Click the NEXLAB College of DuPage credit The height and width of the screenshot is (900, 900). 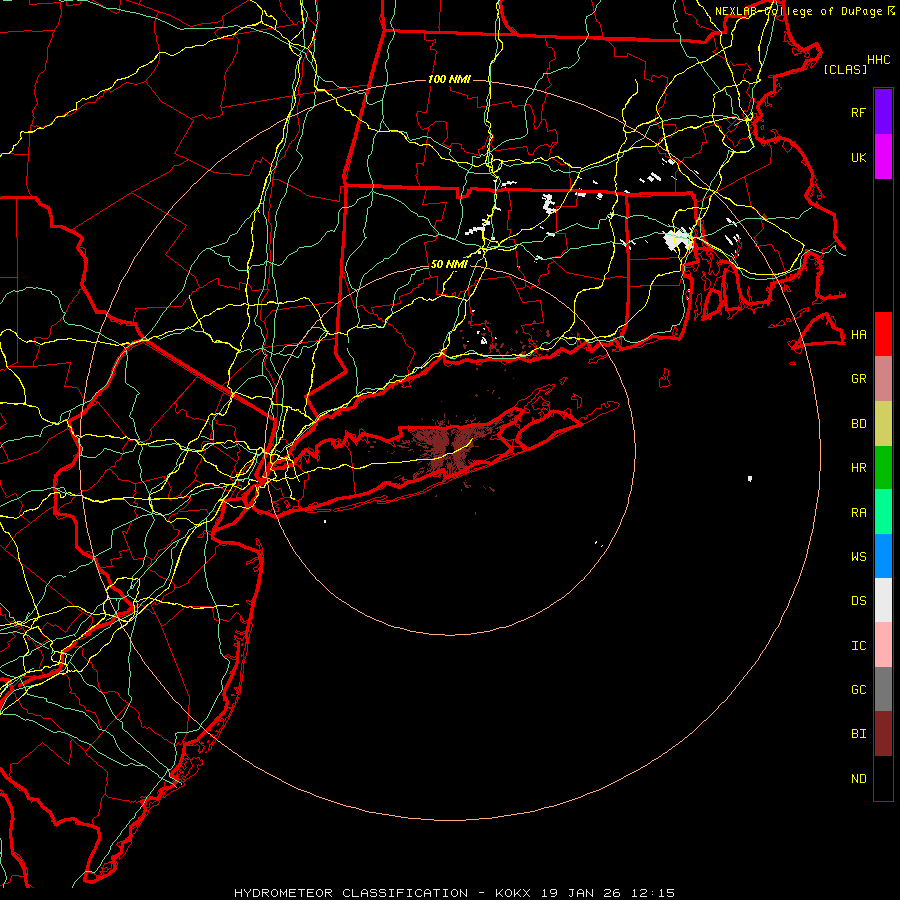coord(804,11)
